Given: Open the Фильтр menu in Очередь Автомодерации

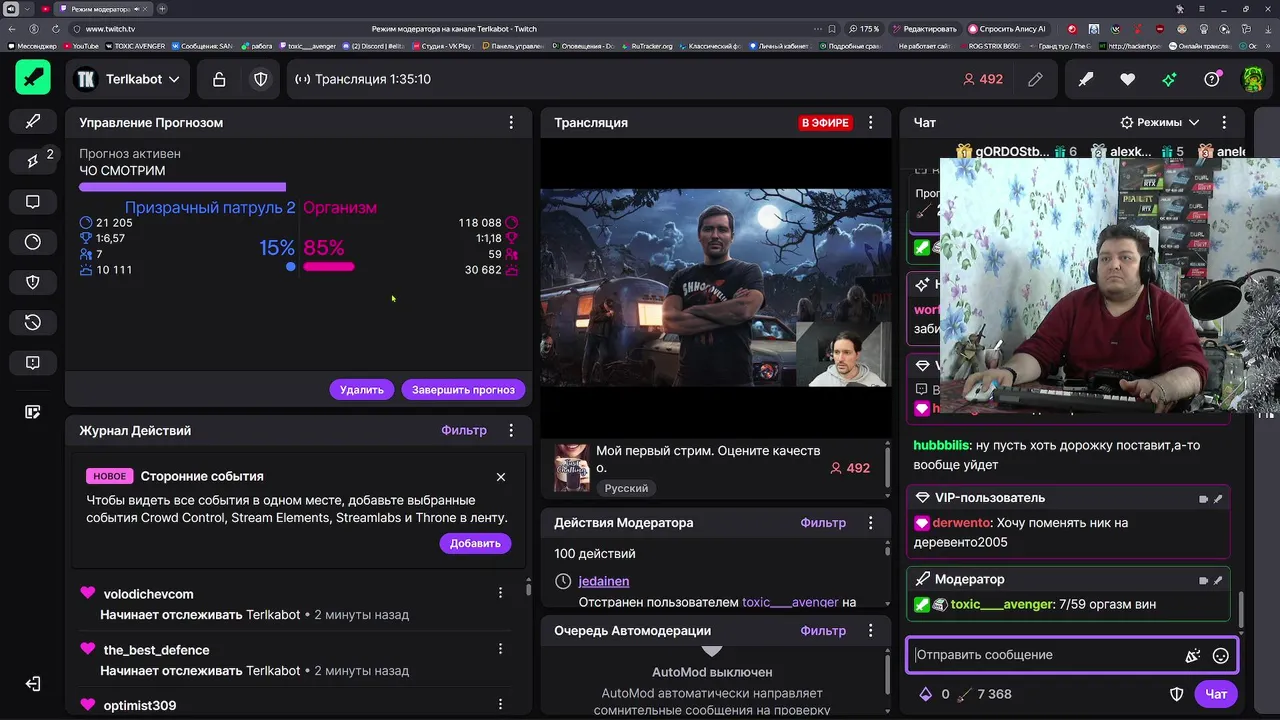Looking at the screenshot, I should point(823,630).
